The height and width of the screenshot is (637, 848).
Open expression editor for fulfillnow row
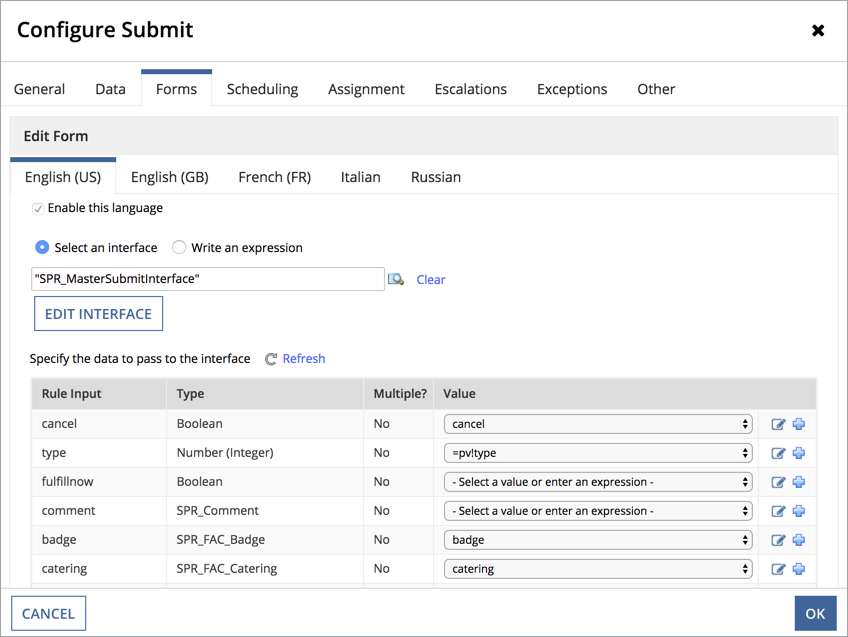tap(778, 482)
